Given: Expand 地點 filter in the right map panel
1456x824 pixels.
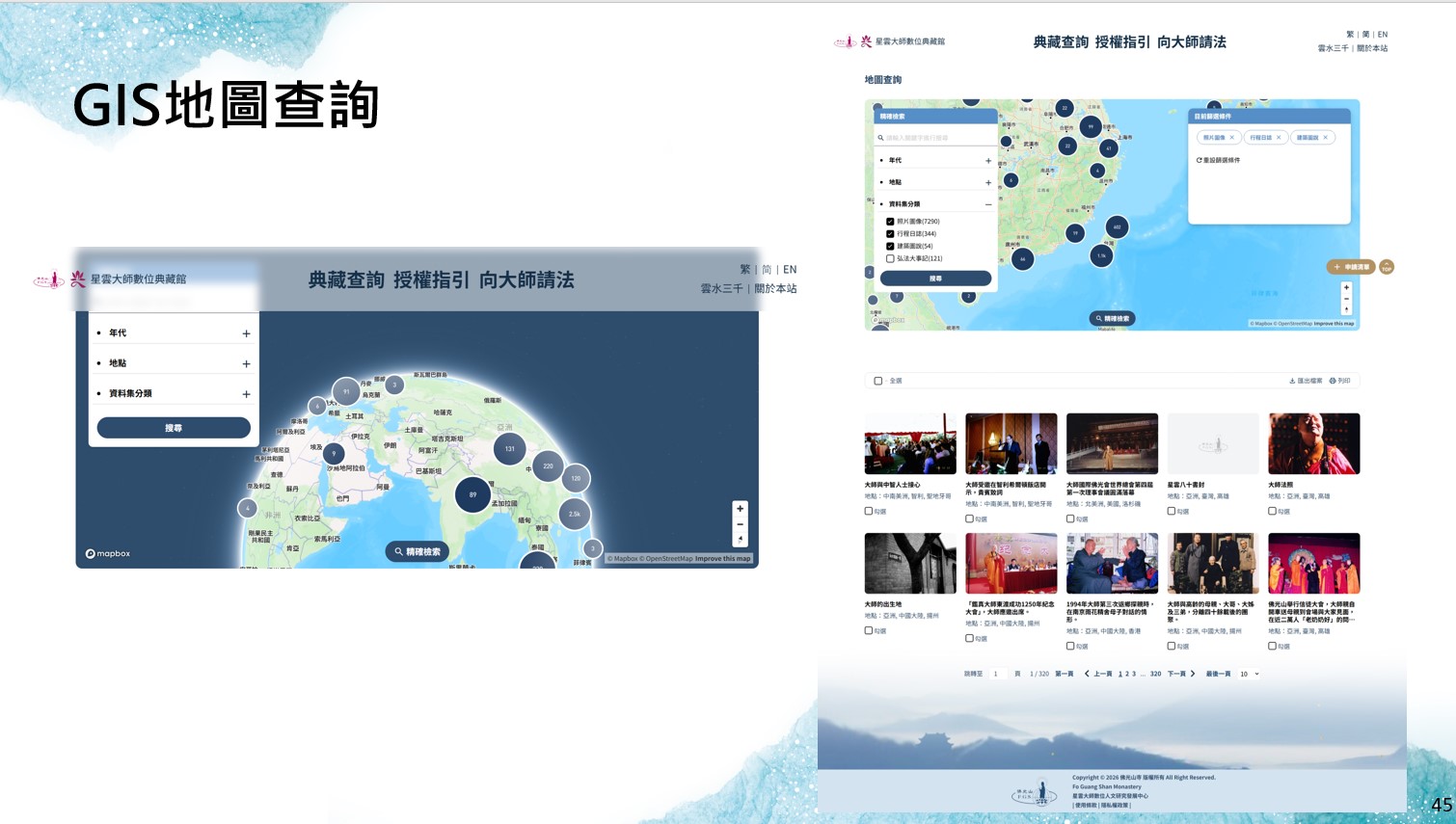Looking at the screenshot, I should [988, 182].
